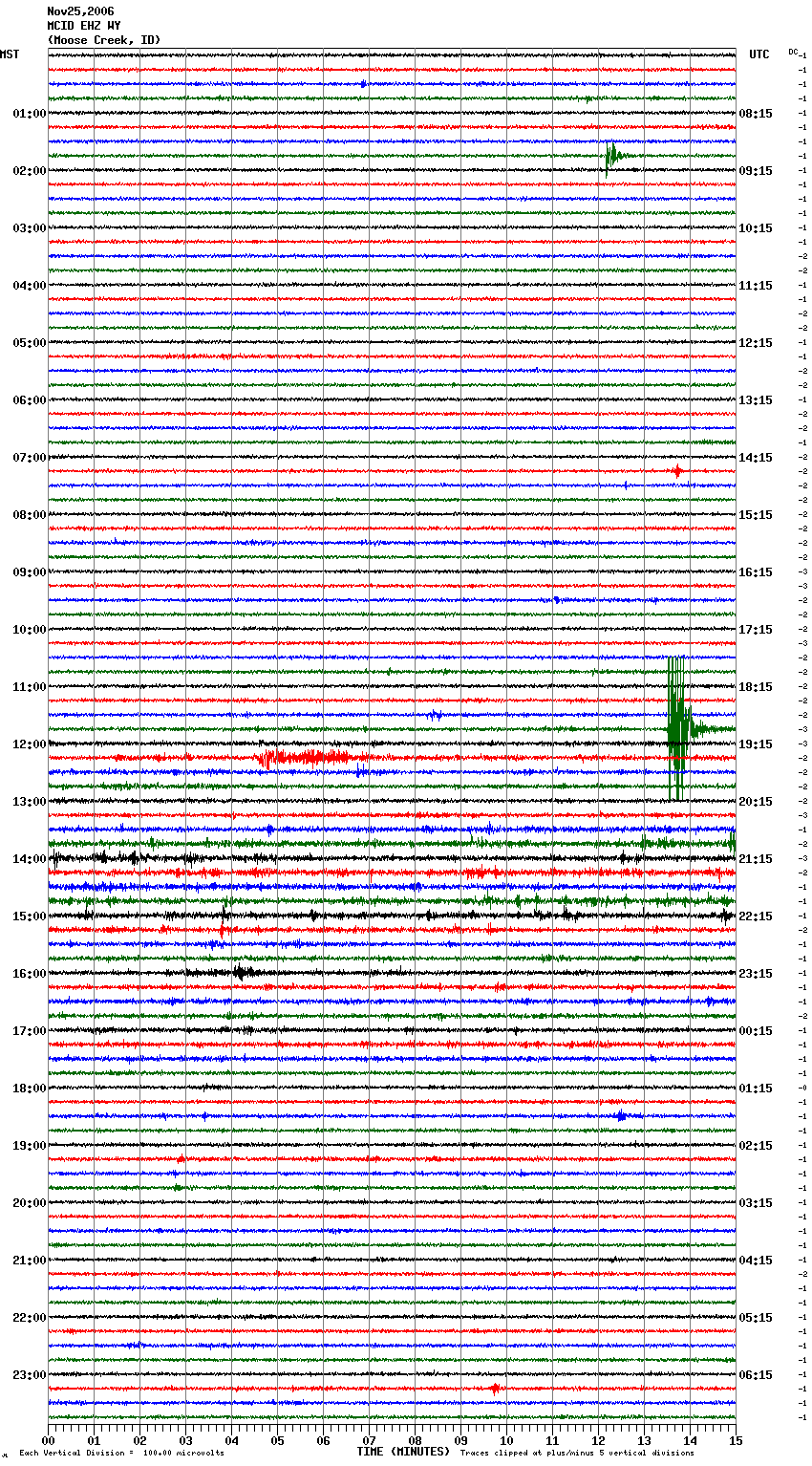Click the "18:00" MST time label
Image resolution: width=812 pixels, height=1466 pixels.
coord(29,1089)
